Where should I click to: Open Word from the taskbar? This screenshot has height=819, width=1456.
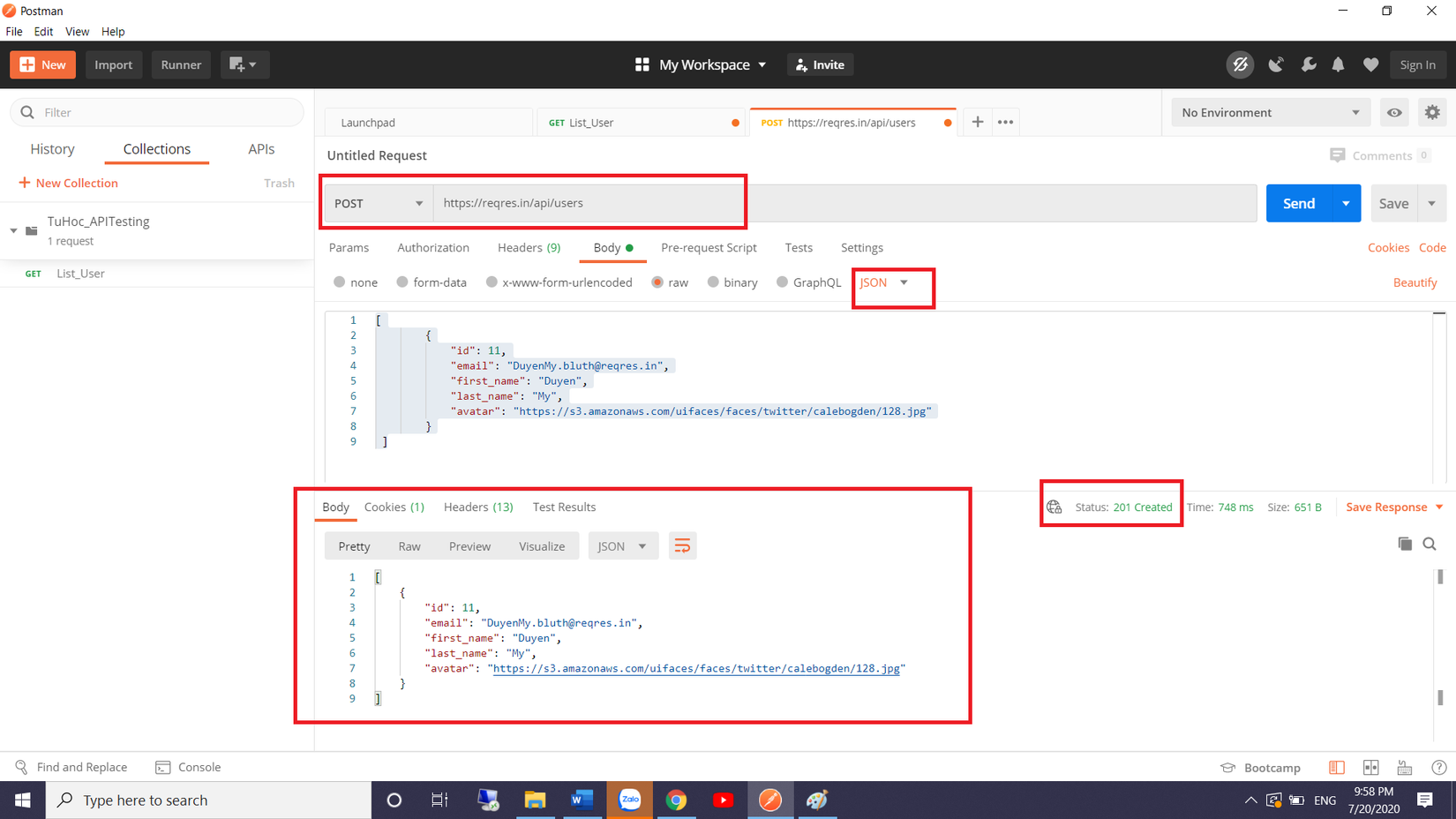[582, 800]
